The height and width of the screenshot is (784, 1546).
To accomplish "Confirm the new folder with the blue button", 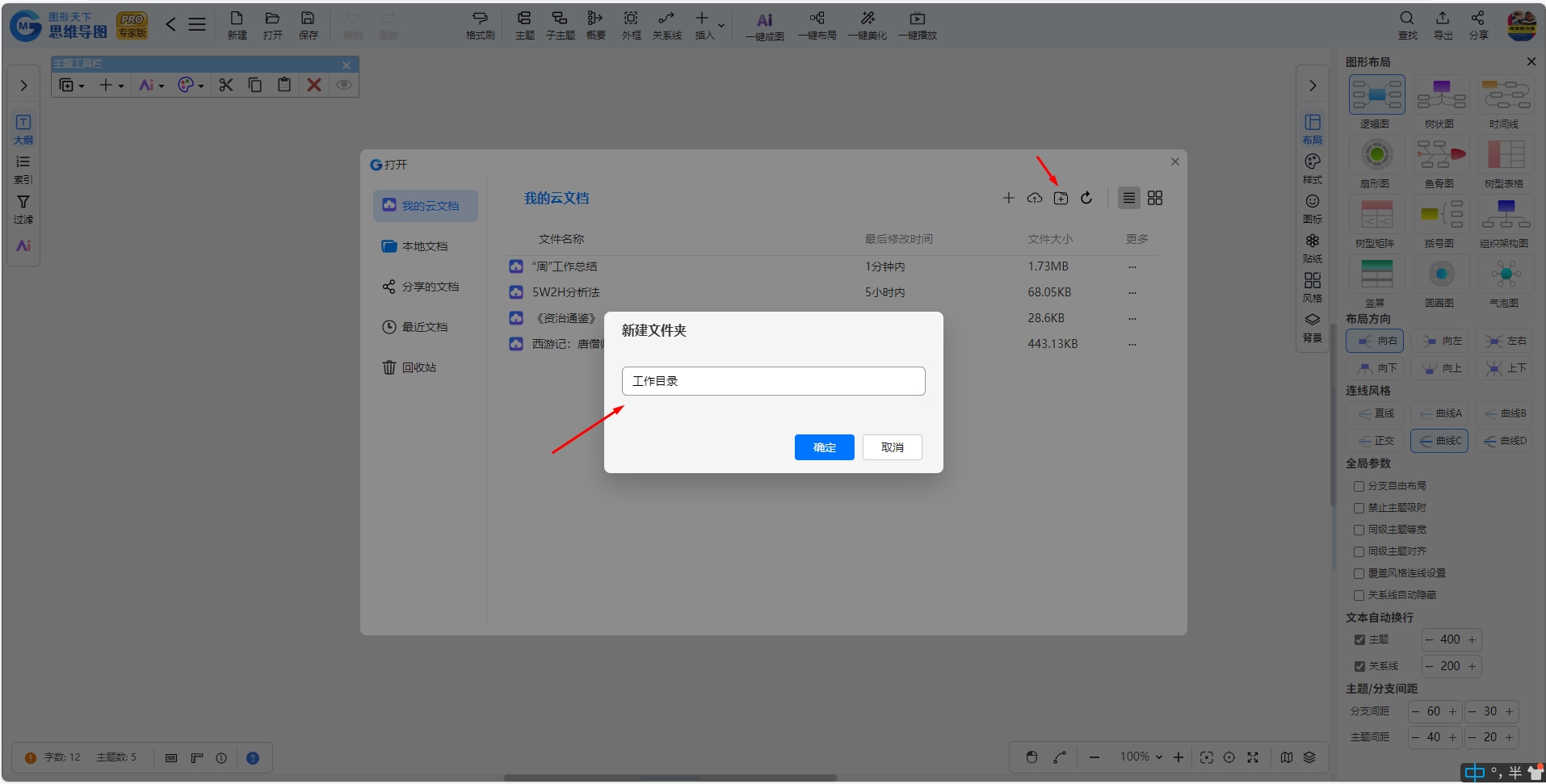I will click(x=824, y=447).
